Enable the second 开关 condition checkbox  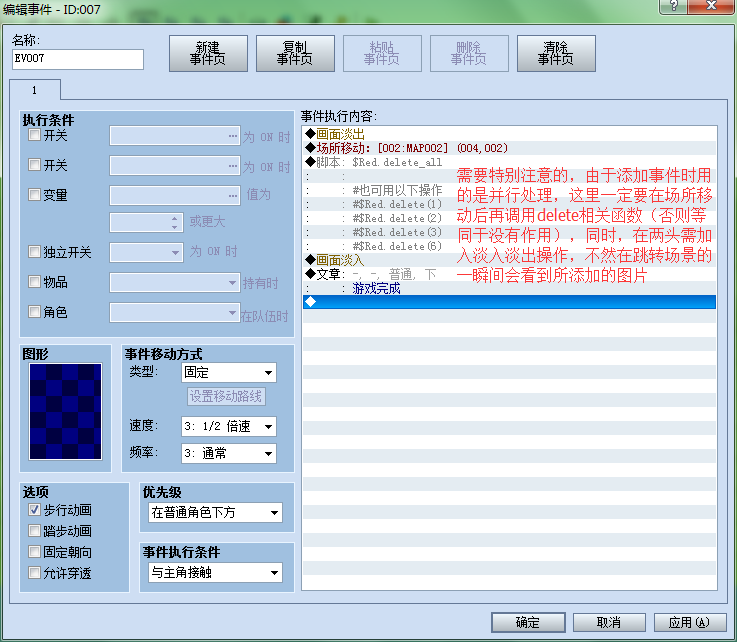point(34,165)
